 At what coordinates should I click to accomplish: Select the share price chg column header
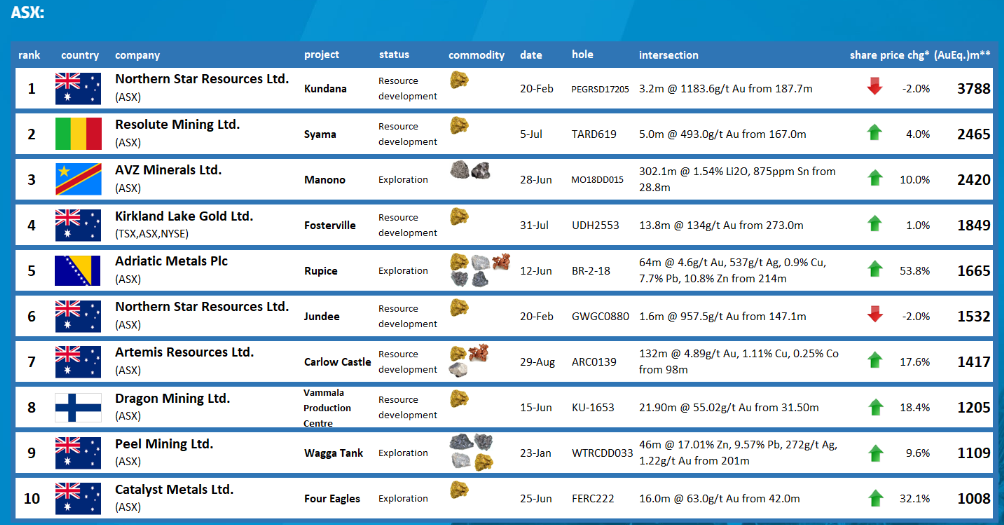pos(888,55)
